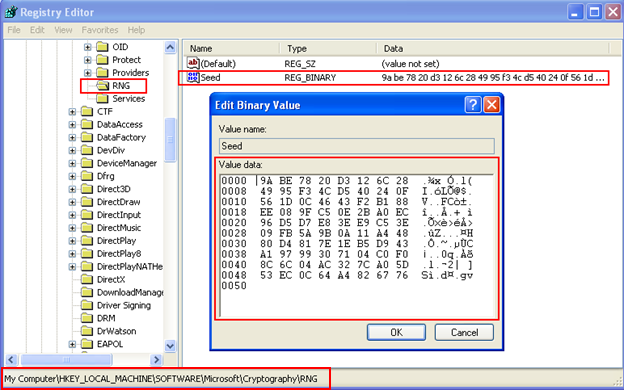Expand the EAPOL key
Image resolution: width=624 pixels, height=390 pixels.
[x=72, y=345]
